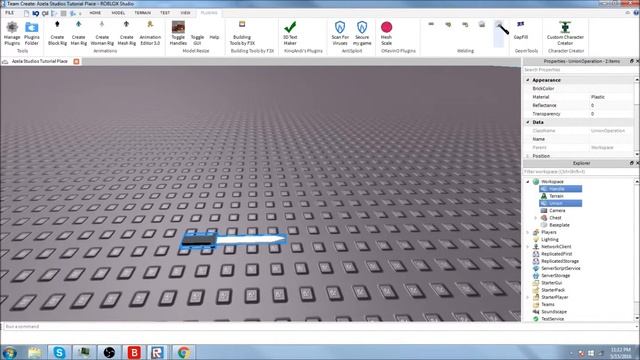Click Create Man Rig
The width and height of the screenshot is (640, 360).
[78, 33]
